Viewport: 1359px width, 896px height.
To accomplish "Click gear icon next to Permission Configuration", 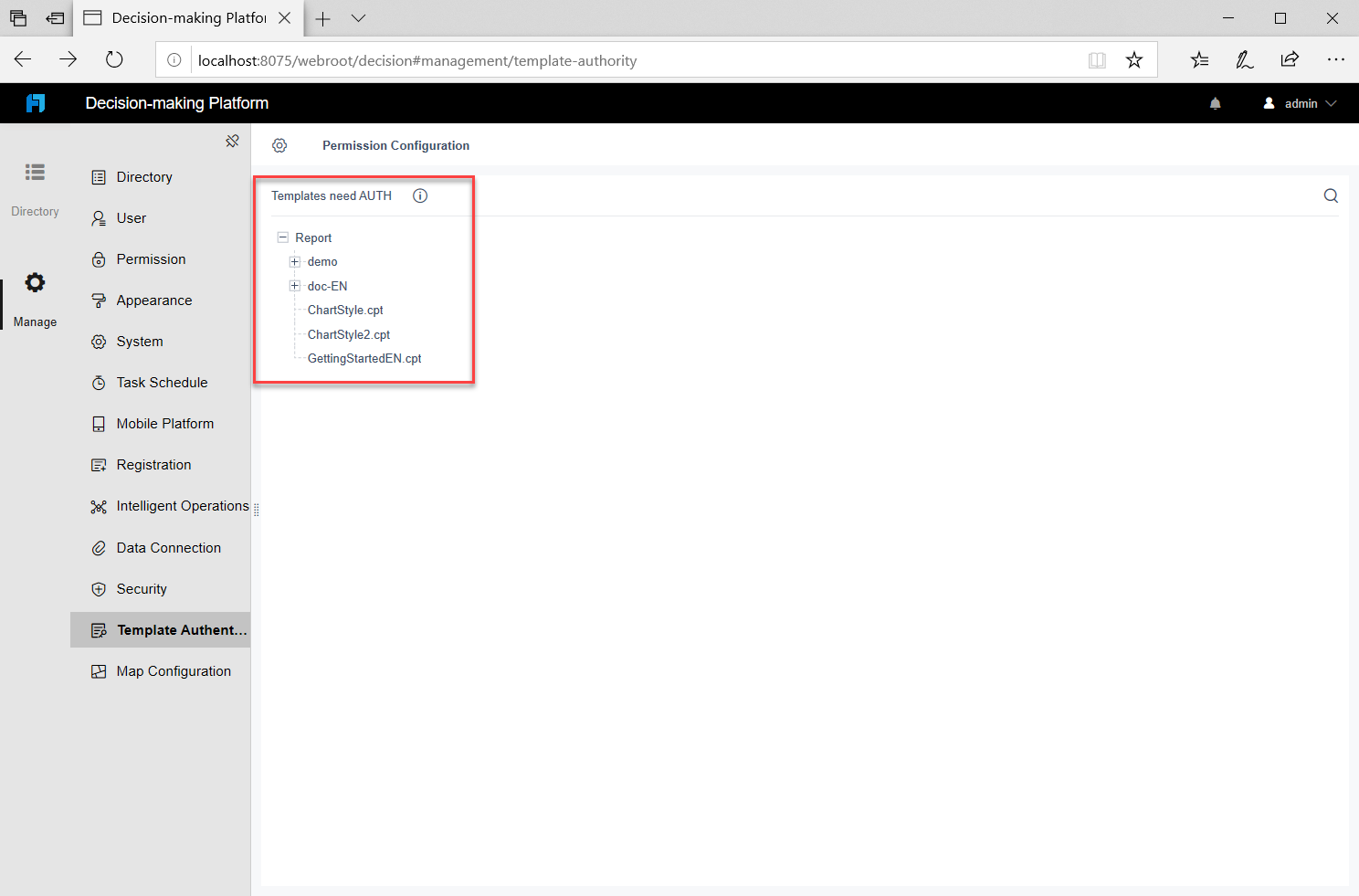I will point(279,145).
